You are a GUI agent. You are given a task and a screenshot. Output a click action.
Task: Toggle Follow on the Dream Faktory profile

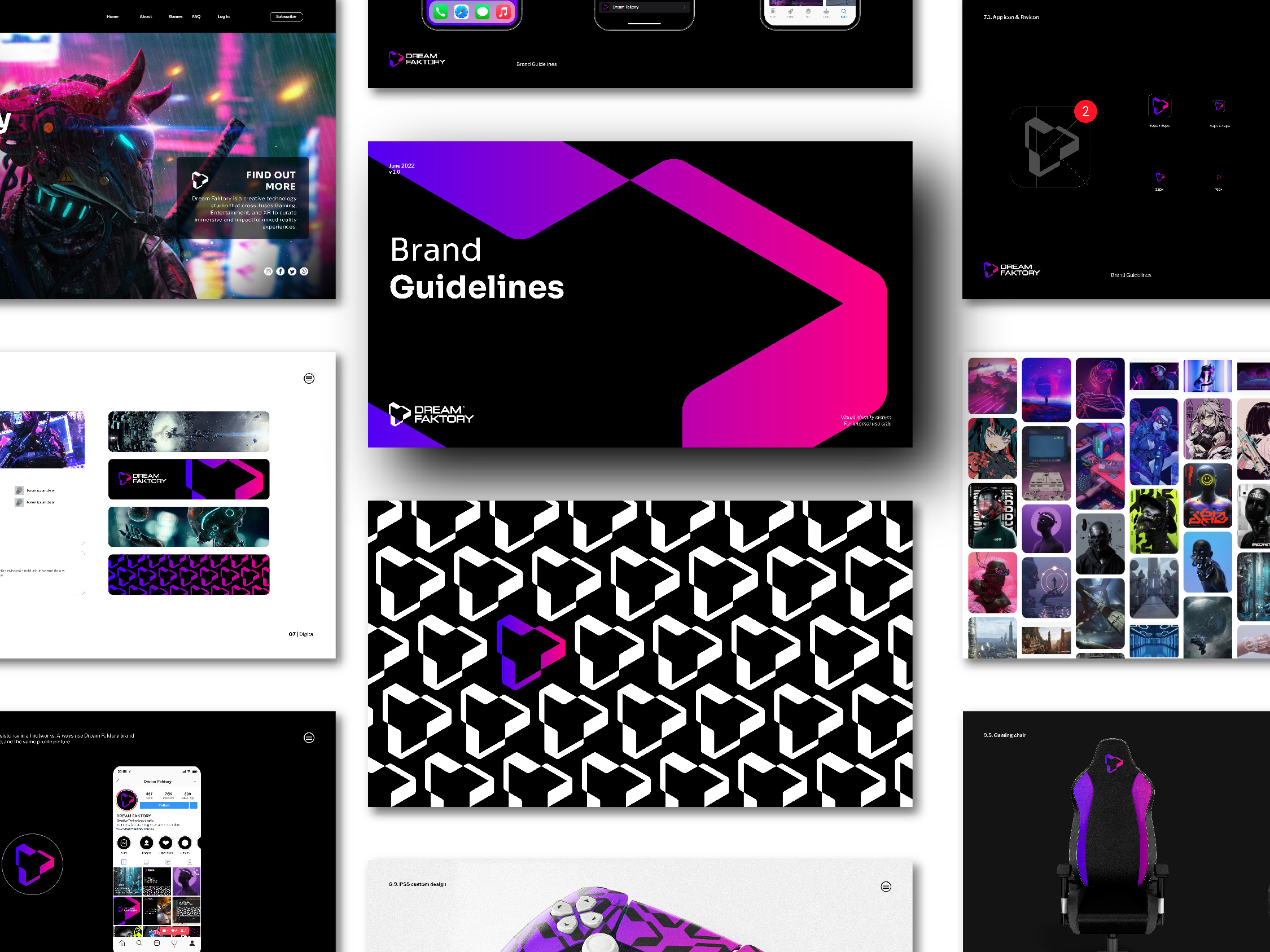point(164,805)
